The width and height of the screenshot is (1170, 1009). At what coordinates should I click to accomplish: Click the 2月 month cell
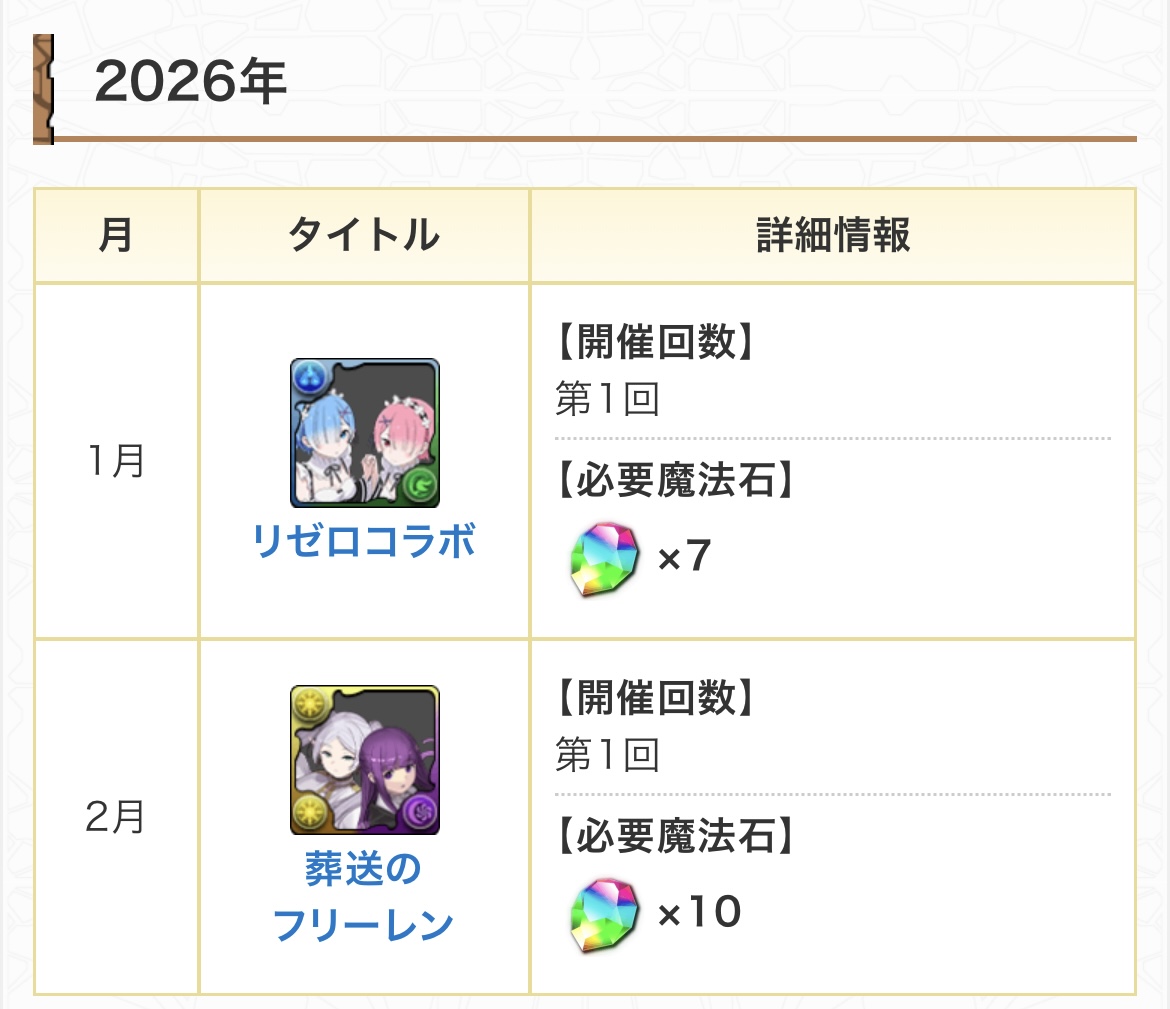tap(116, 817)
